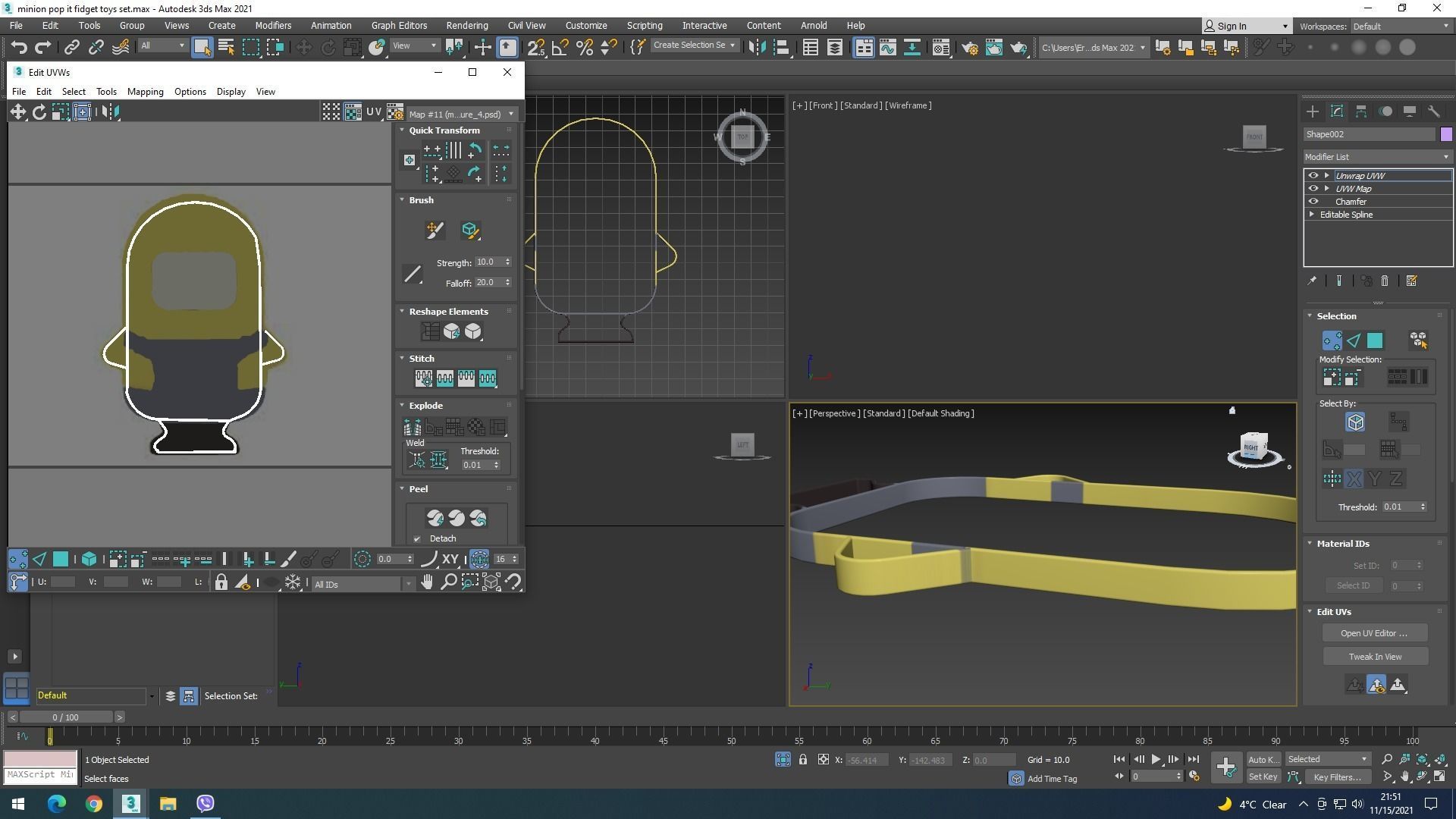Toggle visibility eye of Unwrap UVW modifier
The width and height of the screenshot is (1456, 819).
1313,176
